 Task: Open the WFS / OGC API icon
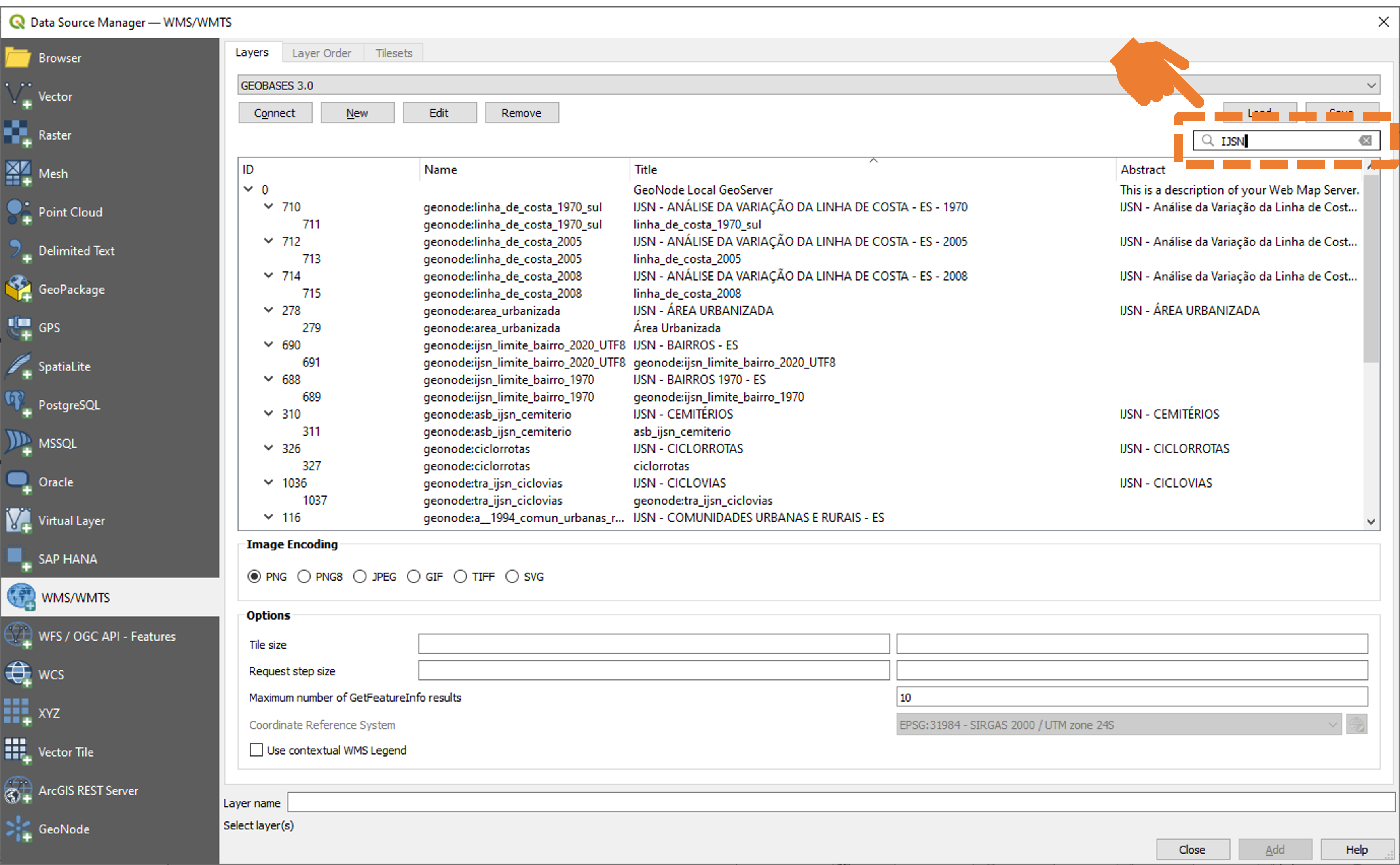[18, 636]
